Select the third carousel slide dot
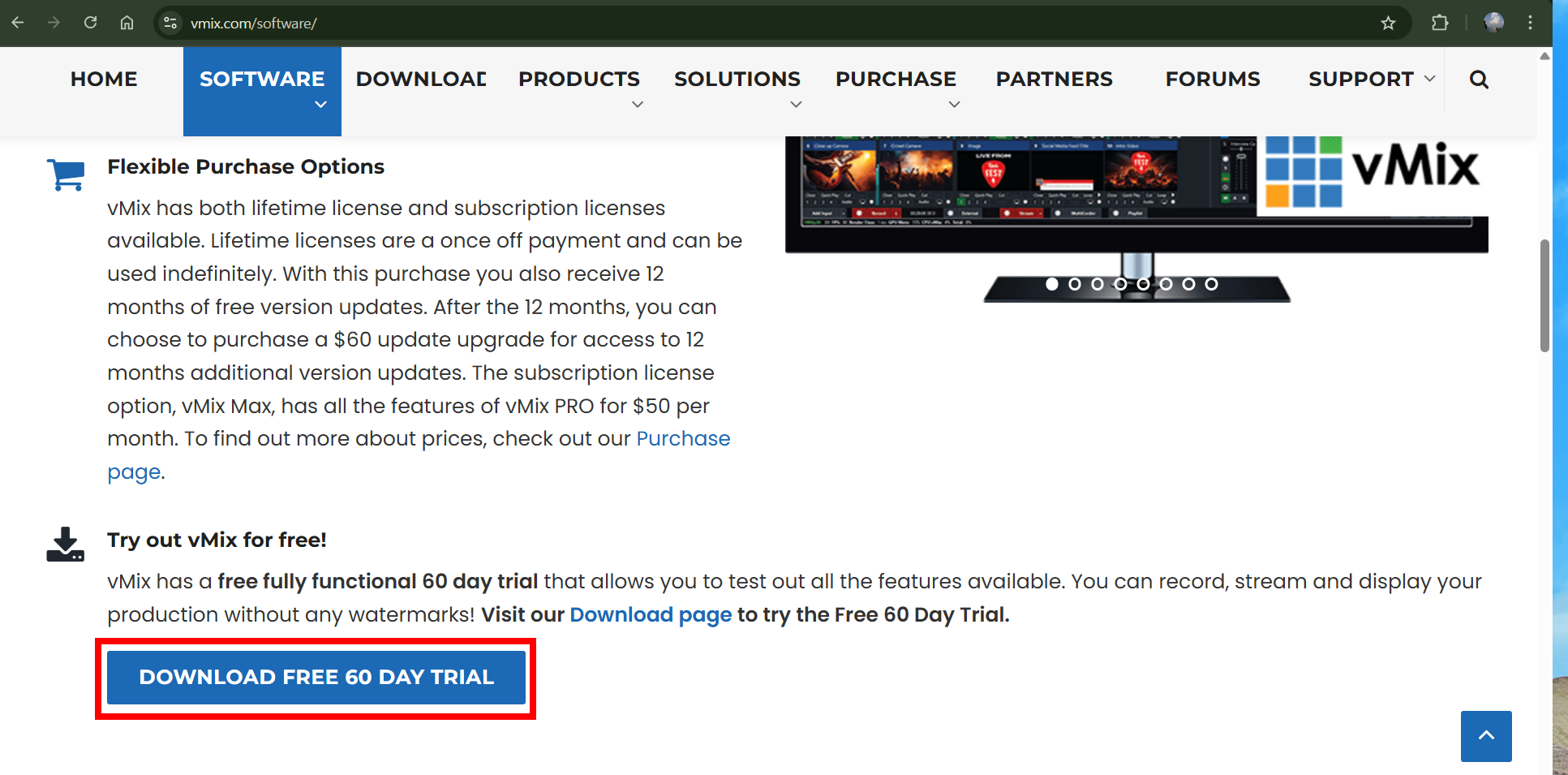This screenshot has width=1568, height=775. coord(1098,284)
